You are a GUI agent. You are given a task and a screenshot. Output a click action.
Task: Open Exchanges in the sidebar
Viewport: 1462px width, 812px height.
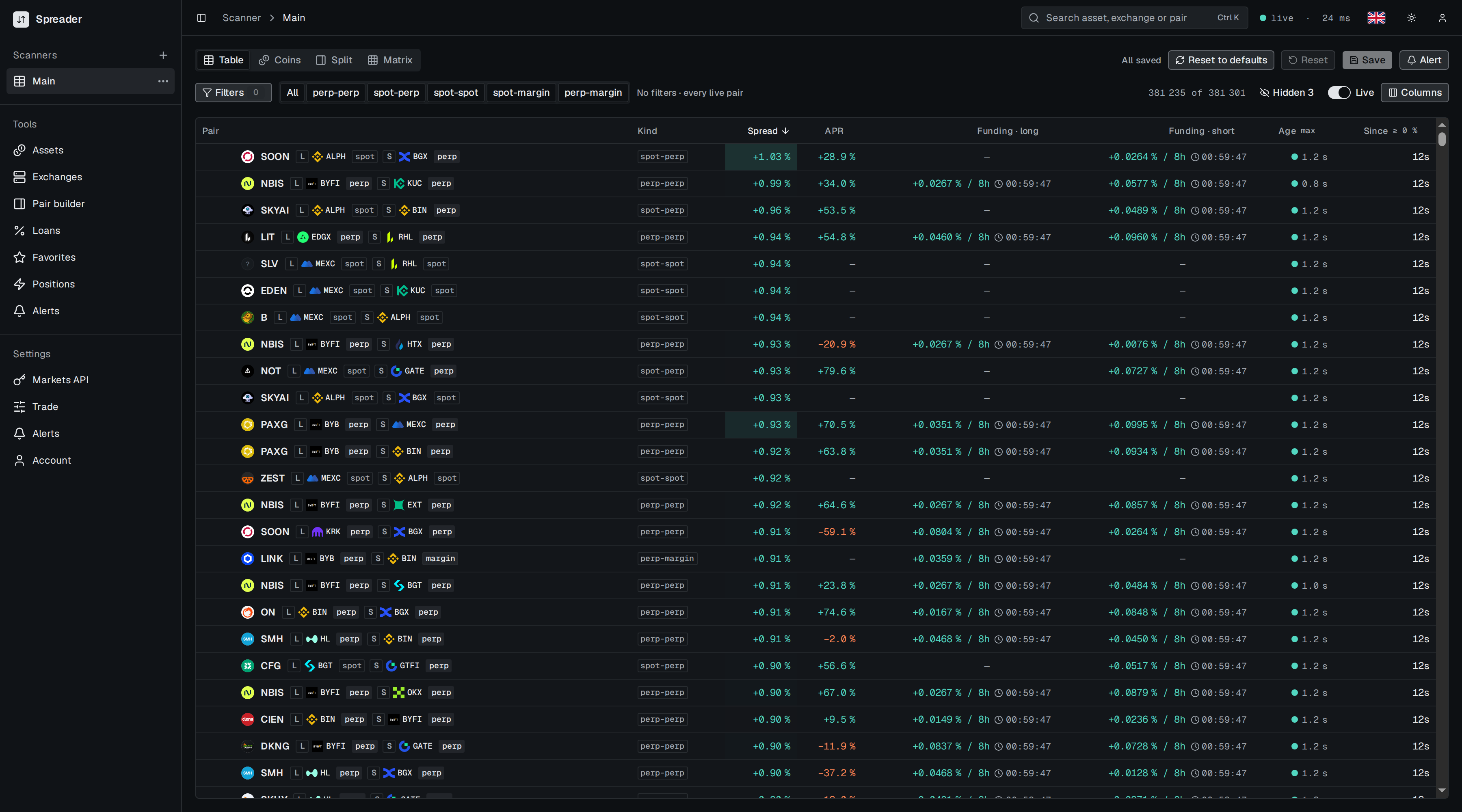coord(91,177)
